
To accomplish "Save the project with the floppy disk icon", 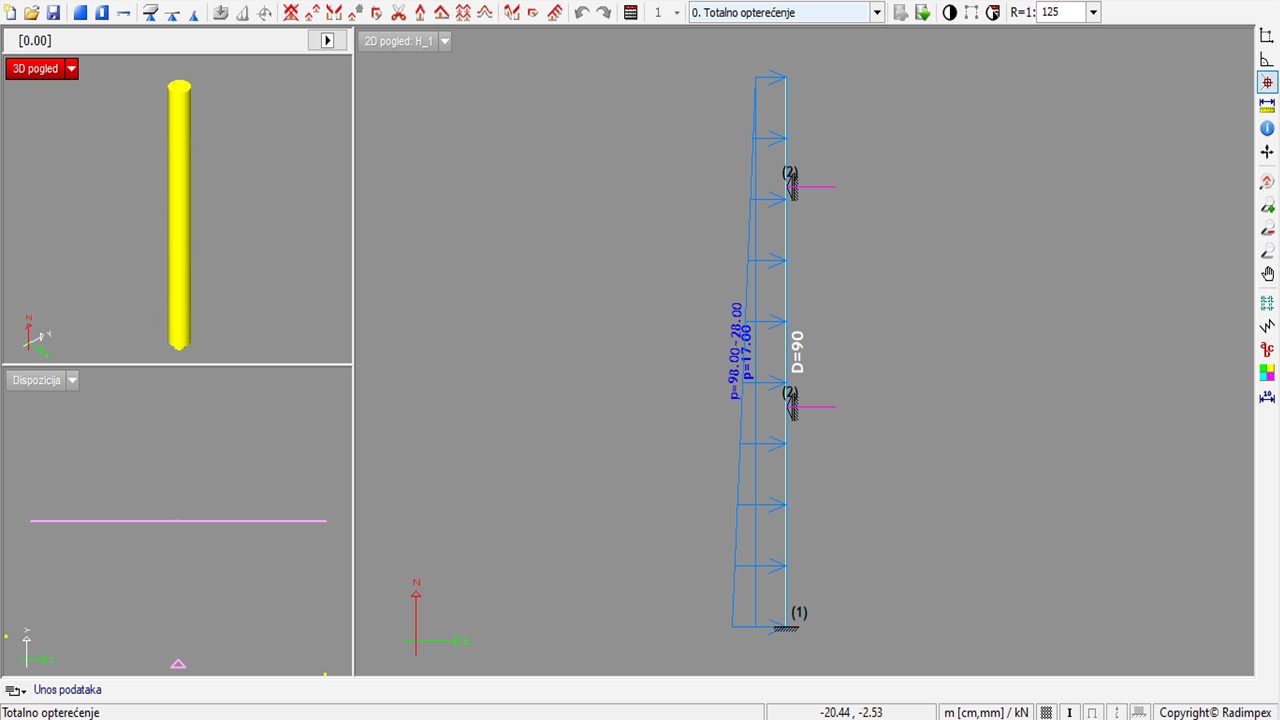I will coord(53,13).
